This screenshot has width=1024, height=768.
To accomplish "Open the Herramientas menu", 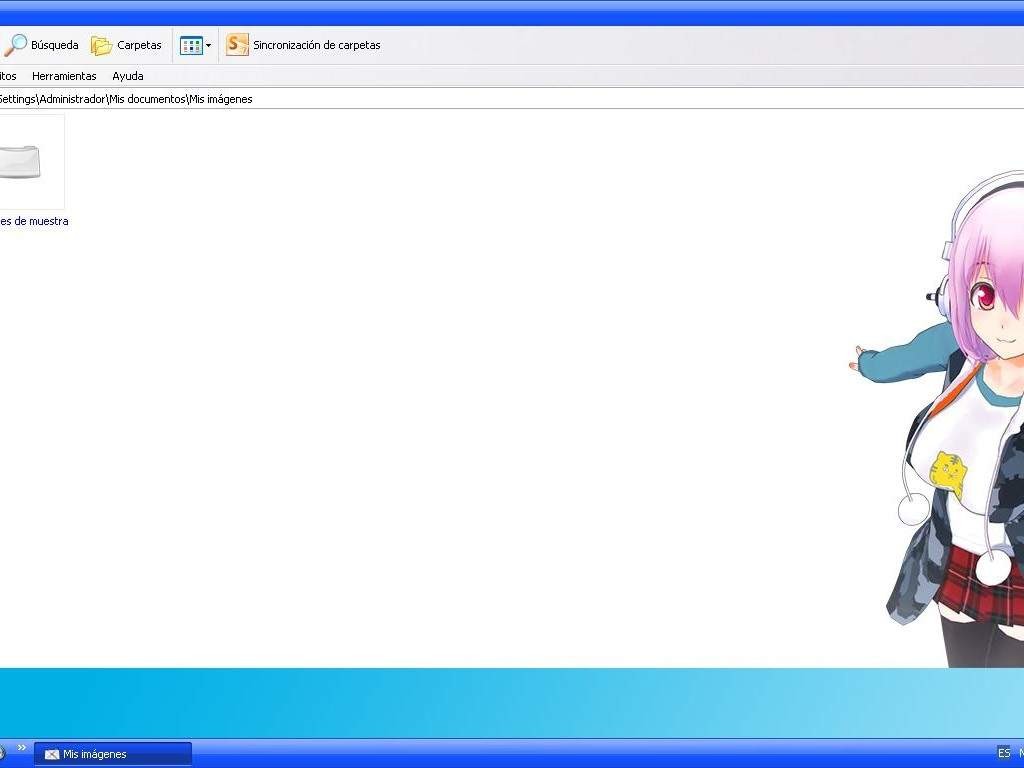I will 64,76.
